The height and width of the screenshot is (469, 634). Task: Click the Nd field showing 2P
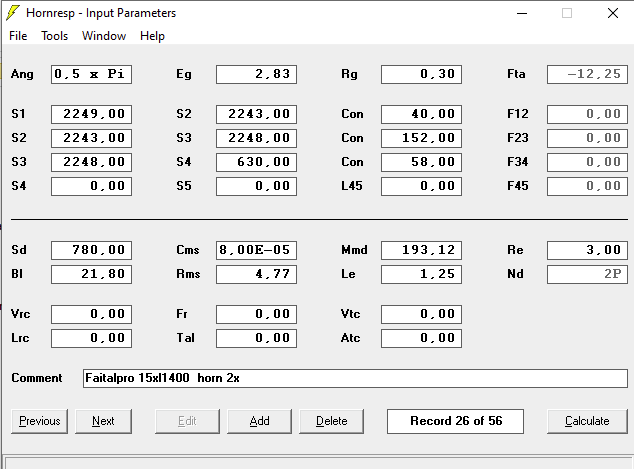(587, 274)
